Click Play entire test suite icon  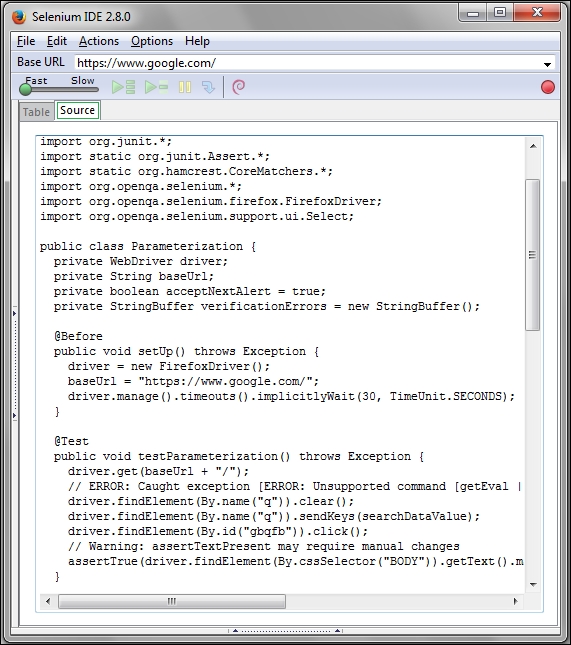click(x=124, y=87)
